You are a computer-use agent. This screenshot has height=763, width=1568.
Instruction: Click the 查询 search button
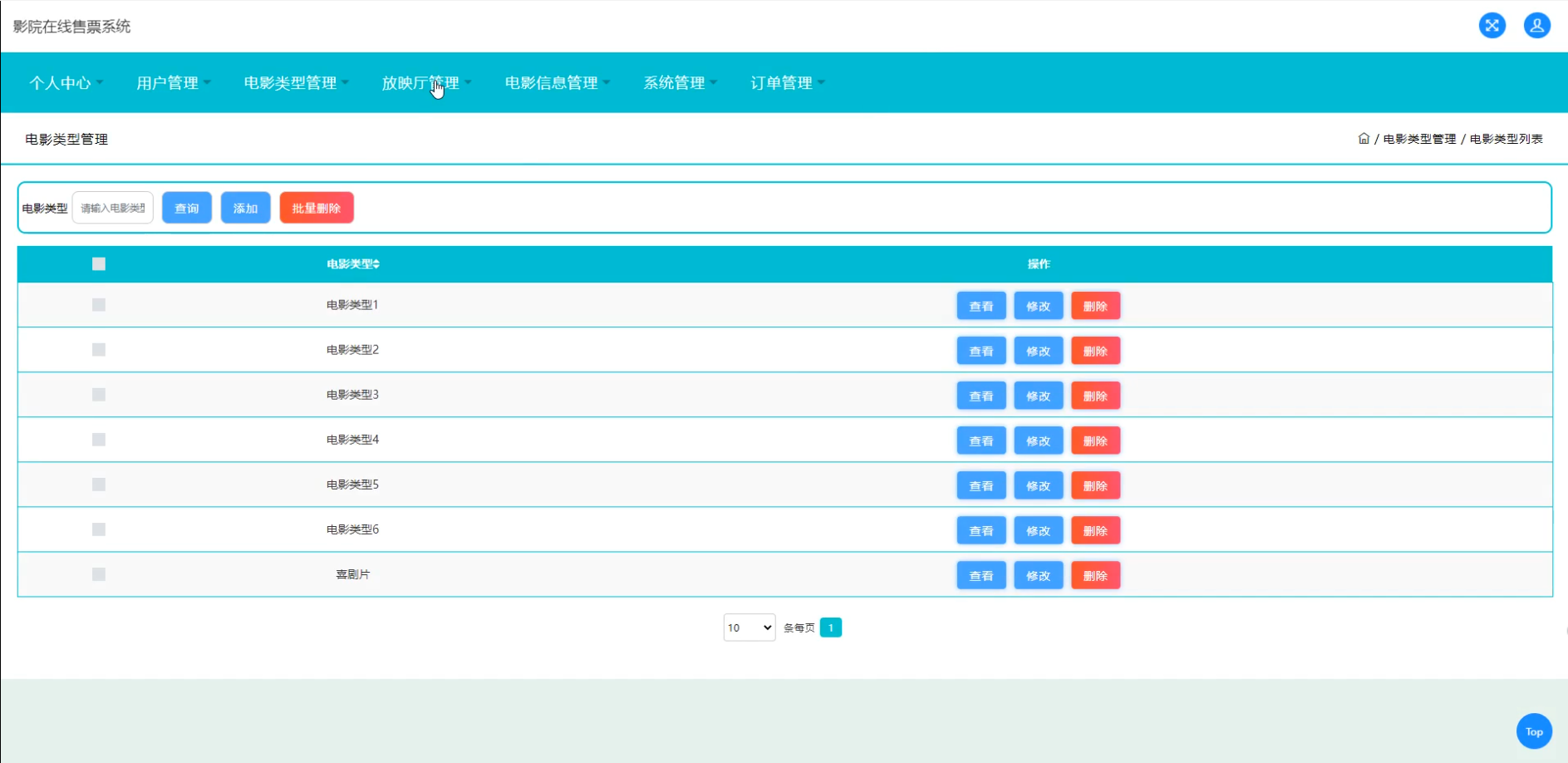(187, 208)
